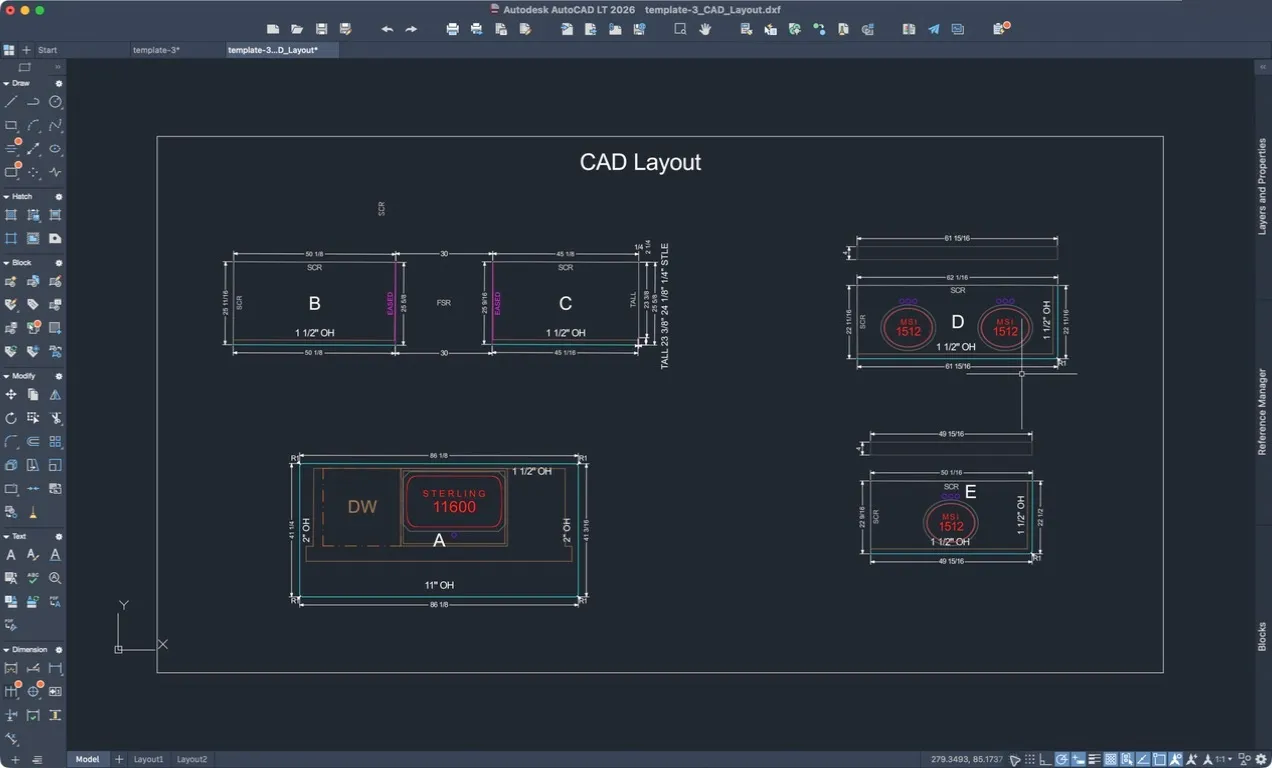The image size is (1272, 768).
Task: Collapse the Modify tool section
Action: [6, 376]
